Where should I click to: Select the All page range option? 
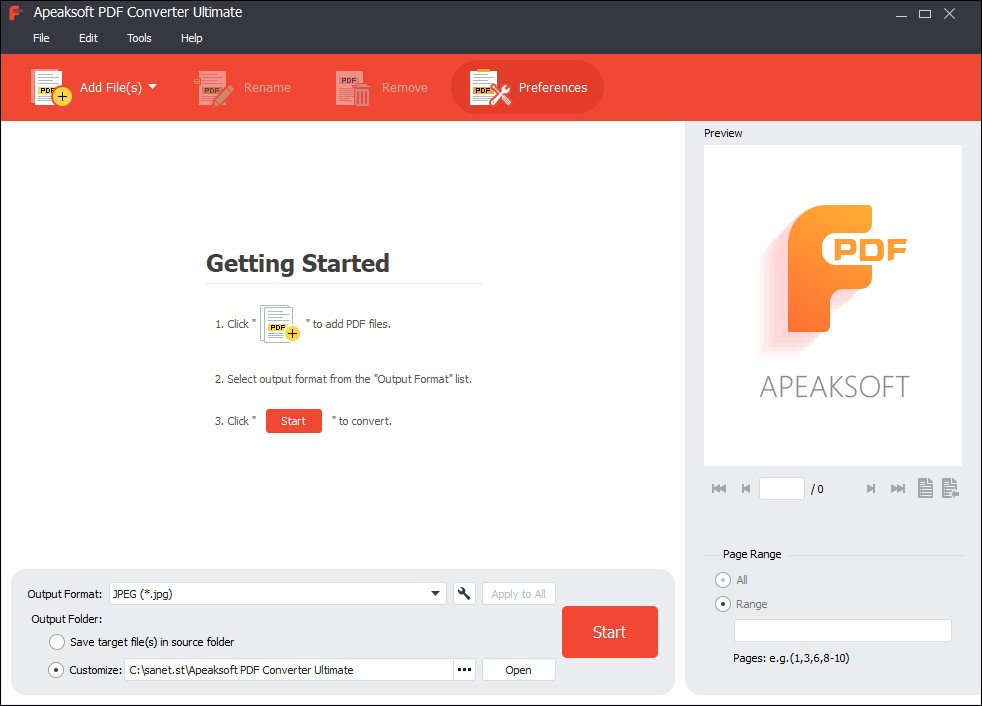(723, 580)
